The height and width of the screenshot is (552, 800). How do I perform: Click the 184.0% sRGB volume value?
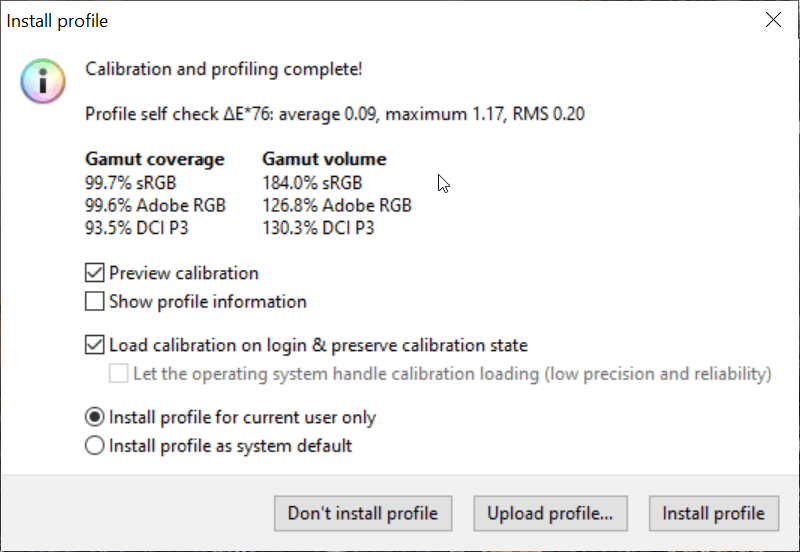(312, 183)
